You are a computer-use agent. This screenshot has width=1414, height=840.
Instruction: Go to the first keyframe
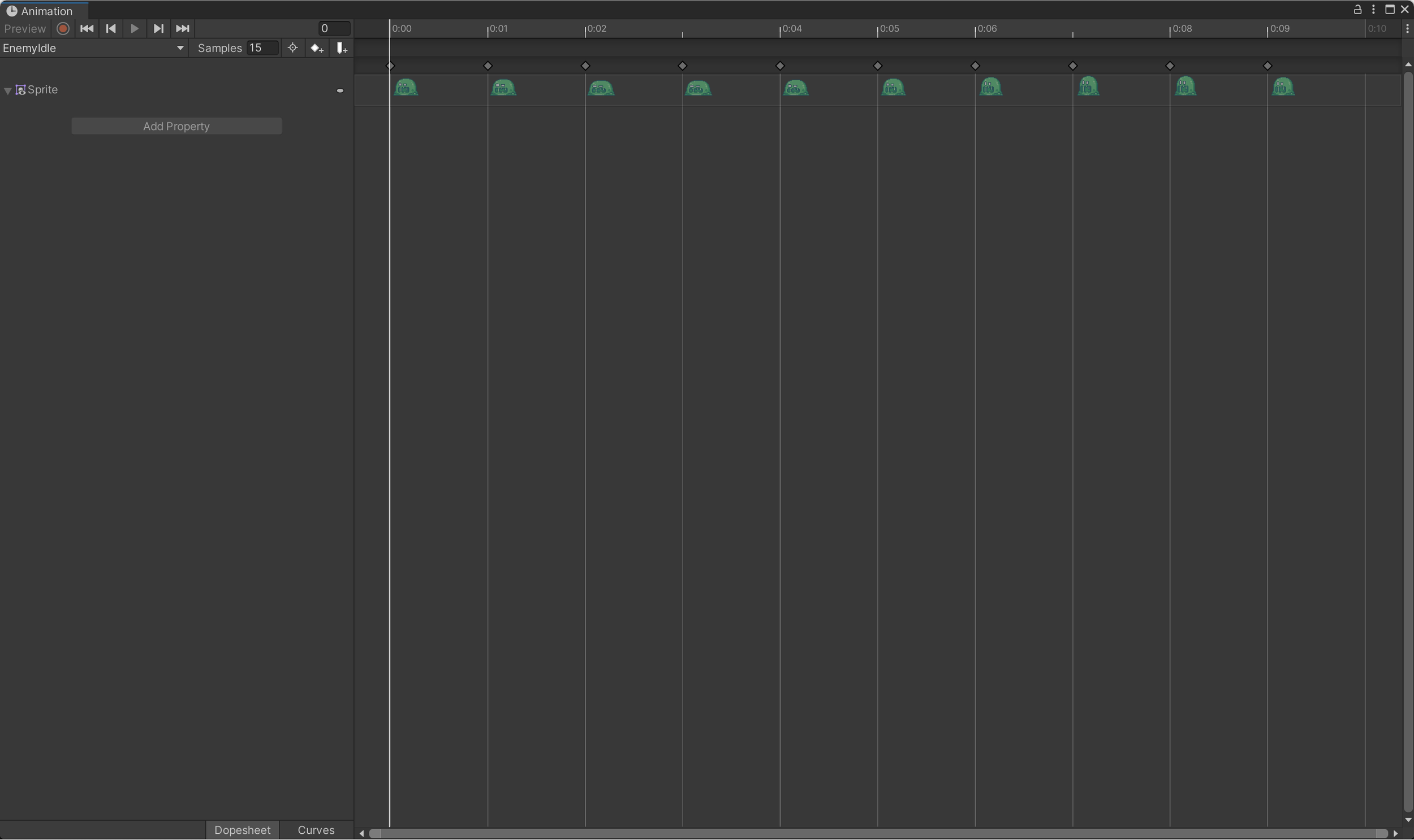tap(87, 28)
